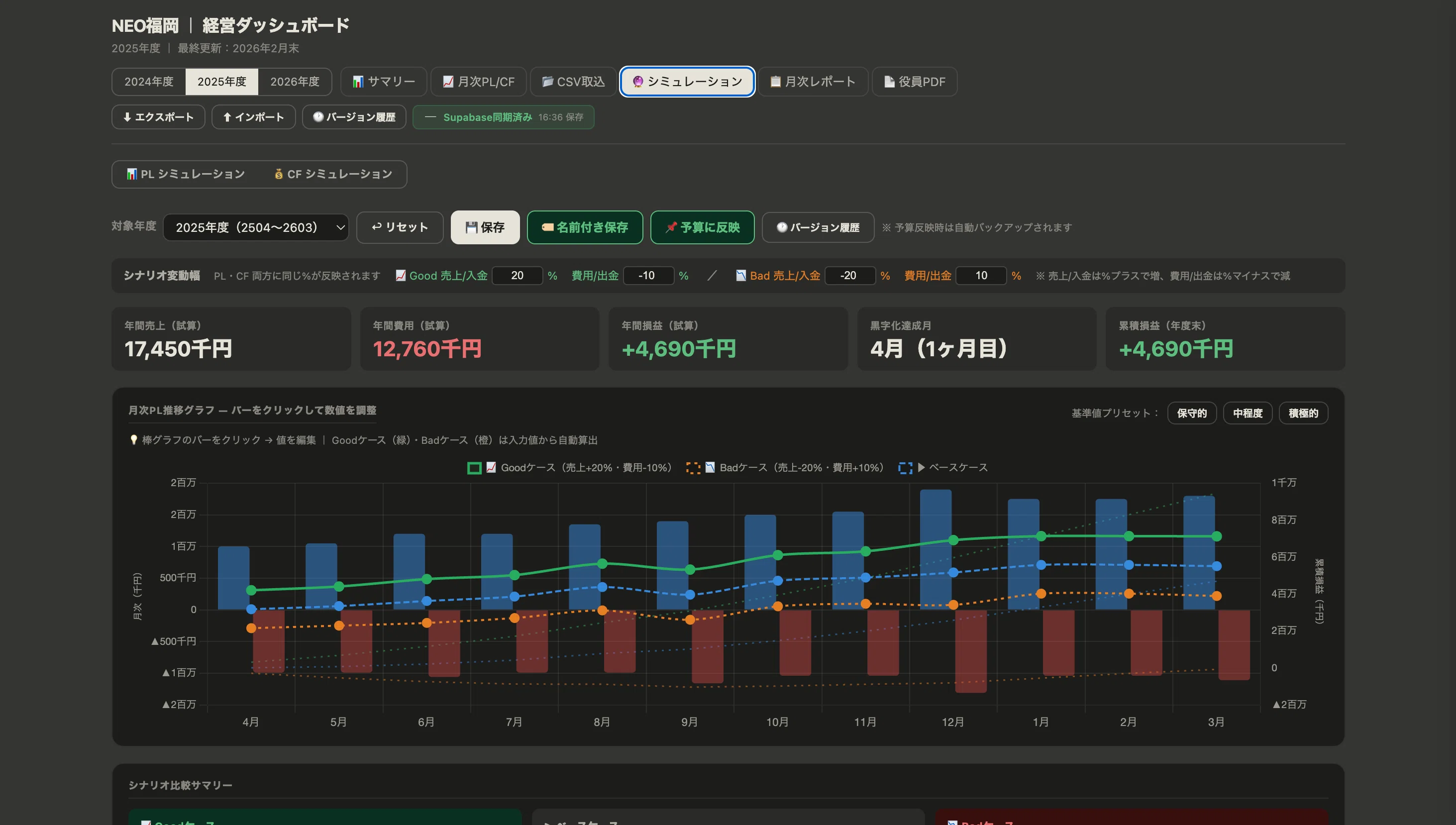
Task: Open the 役員PDF tab
Action: (915, 82)
